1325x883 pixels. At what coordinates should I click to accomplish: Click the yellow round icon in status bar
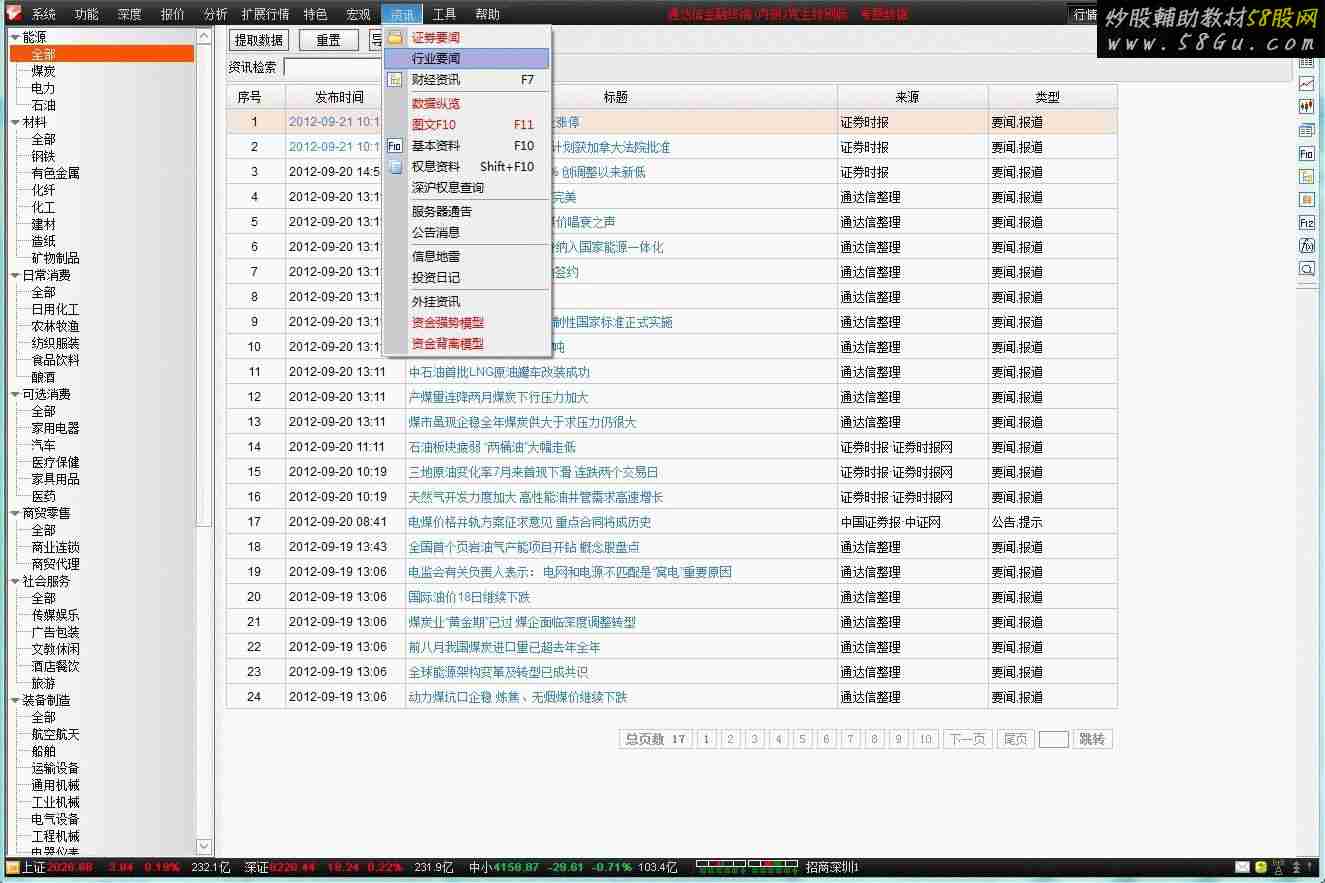pyautogui.click(x=1262, y=867)
